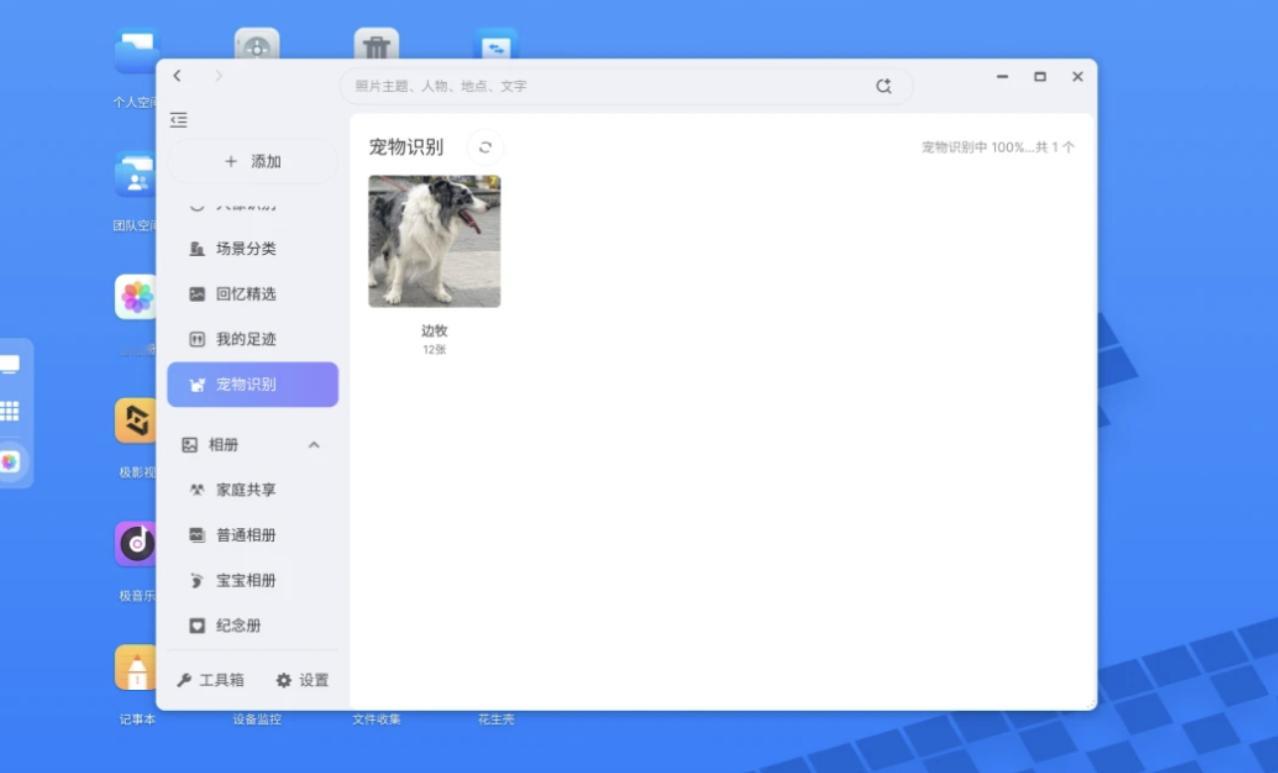Screen dimensions: 1278x773
Task: Open the 普通相册 entry
Action: click(x=253, y=535)
